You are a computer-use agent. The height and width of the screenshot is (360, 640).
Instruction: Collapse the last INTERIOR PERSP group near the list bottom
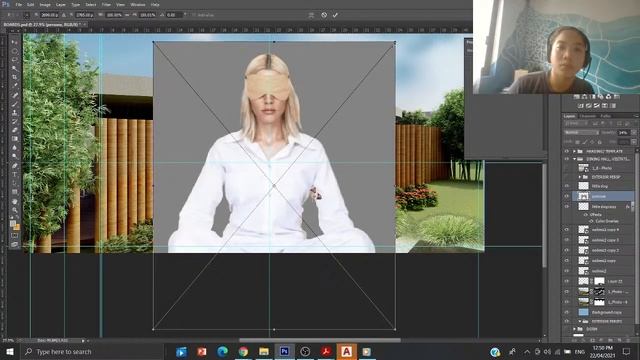coord(580,321)
